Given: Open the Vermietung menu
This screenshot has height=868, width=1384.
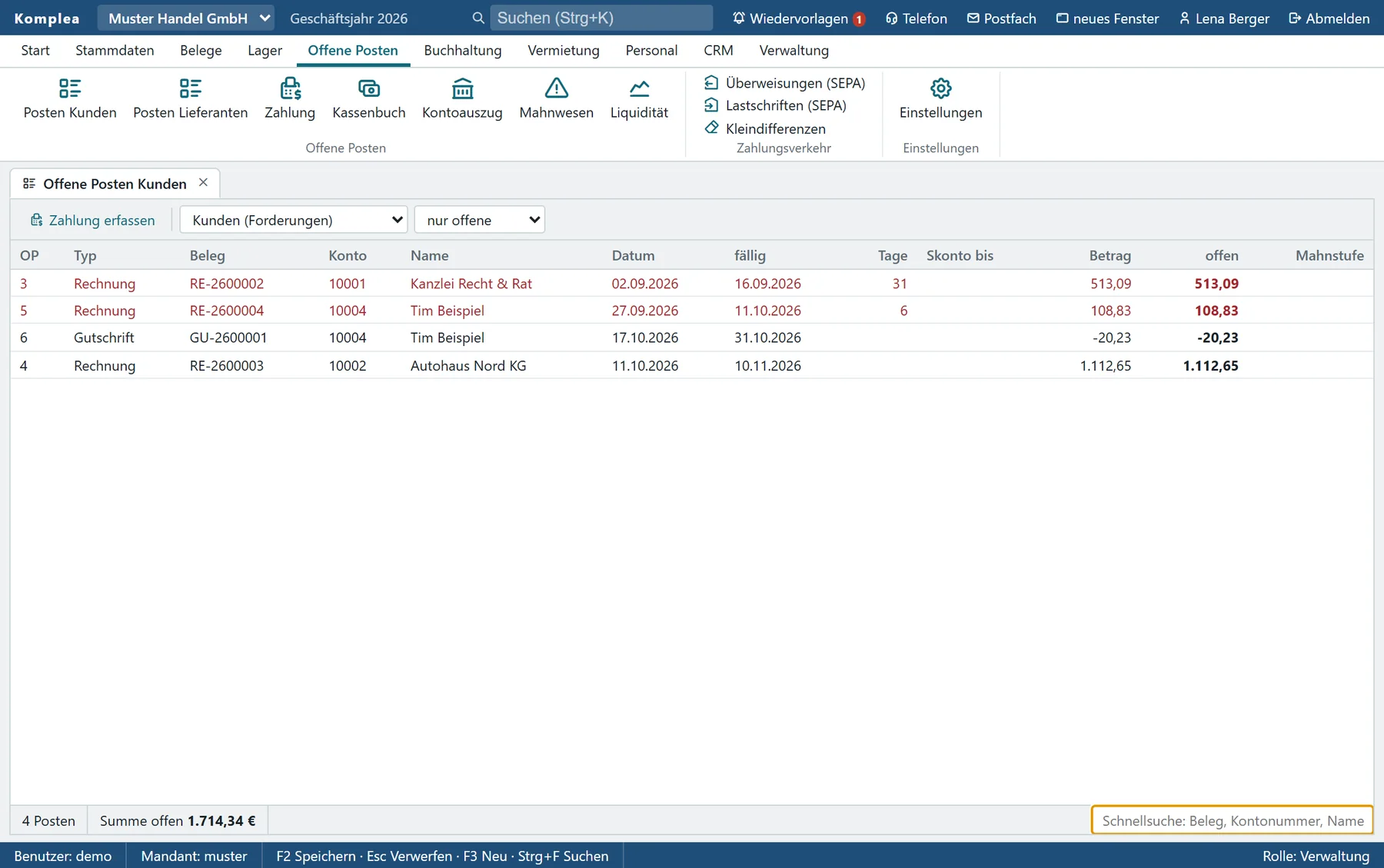Looking at the screenshot, I should click(564, 51).
